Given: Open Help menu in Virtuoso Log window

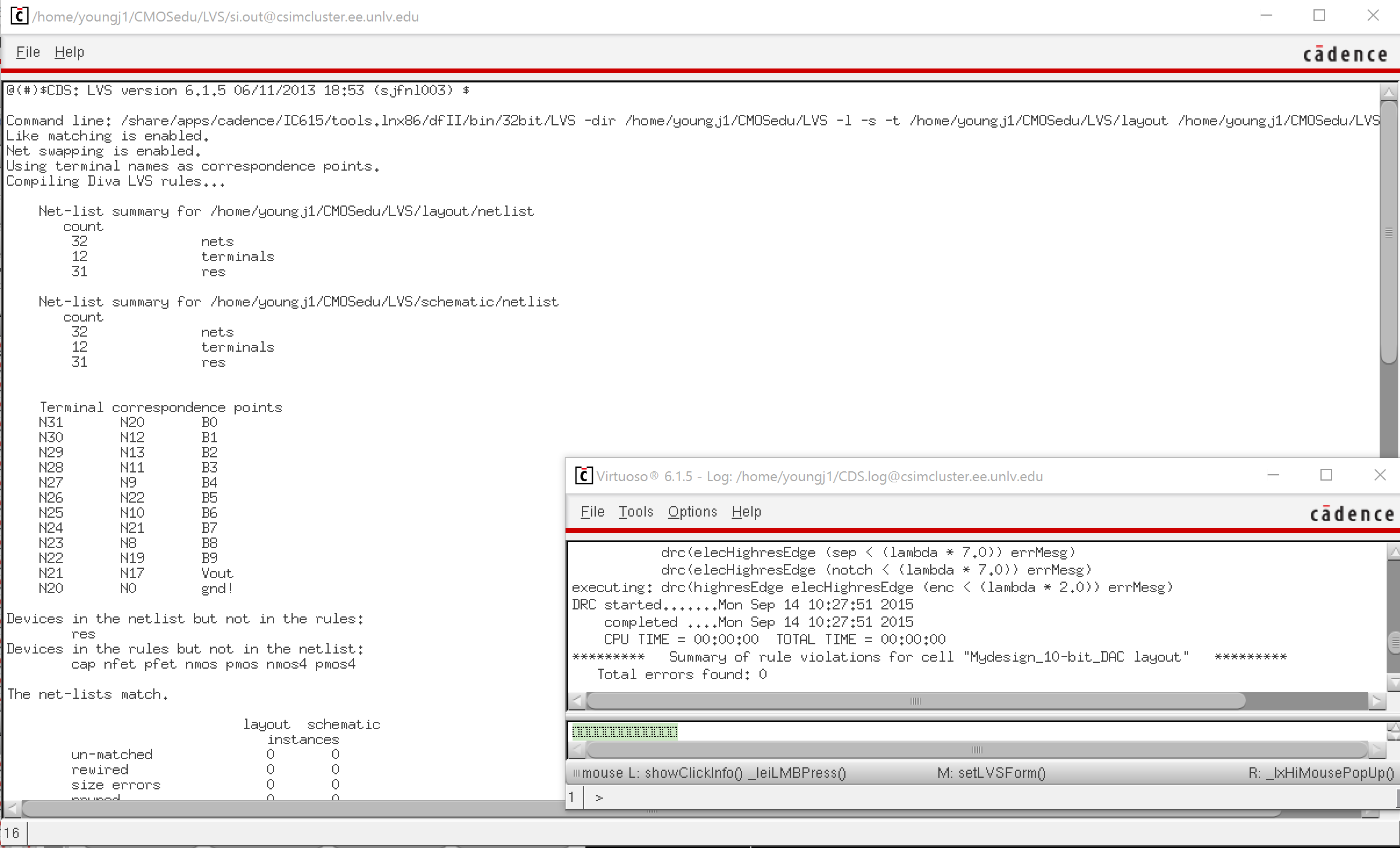Looking at the screenshot, I should click(x=746, y=511).
